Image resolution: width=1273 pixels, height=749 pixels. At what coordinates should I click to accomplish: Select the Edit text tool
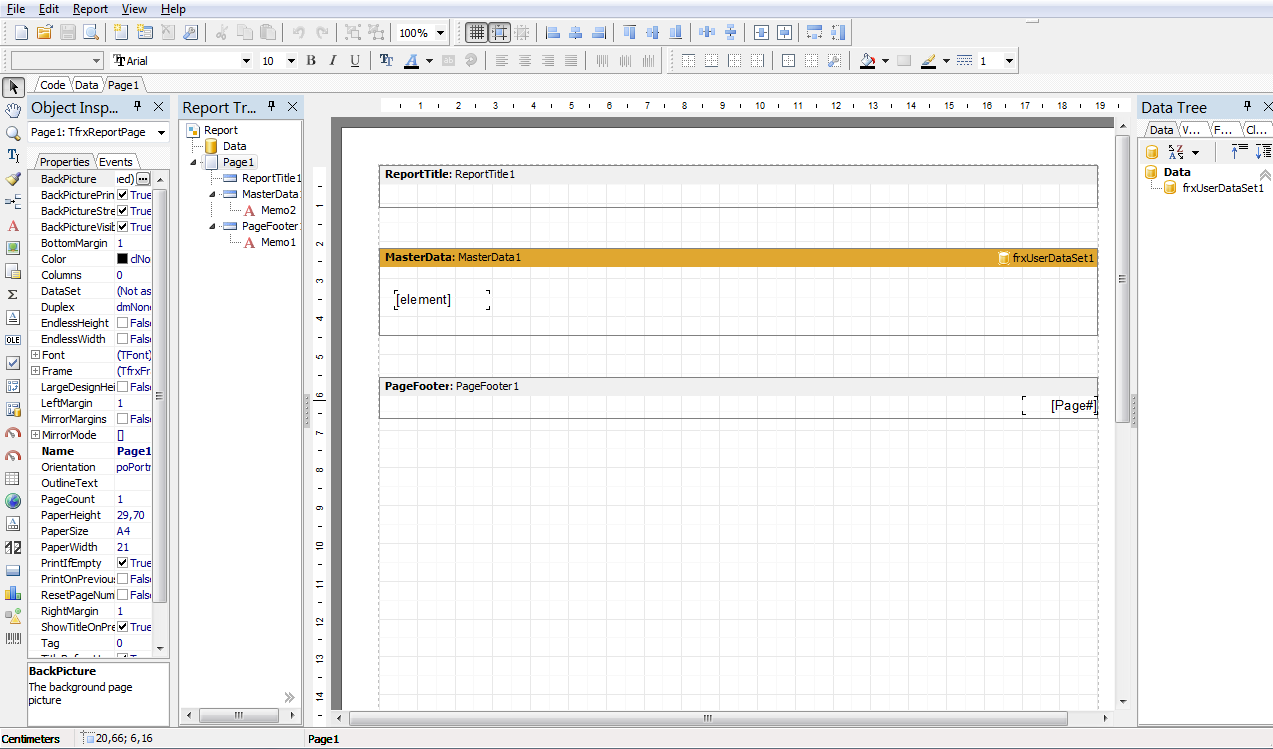13,155
